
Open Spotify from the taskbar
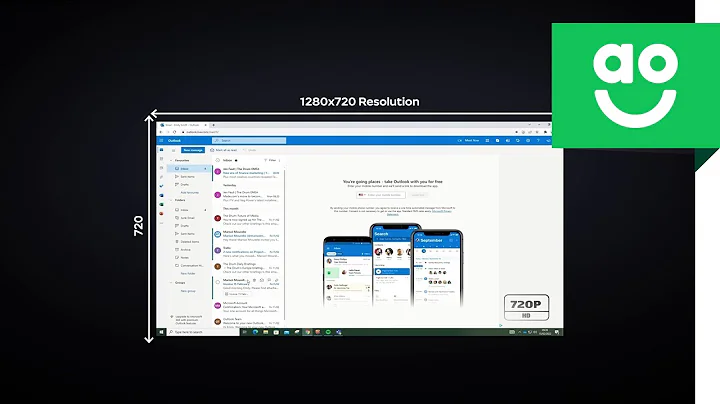click(x=328, y=332)
